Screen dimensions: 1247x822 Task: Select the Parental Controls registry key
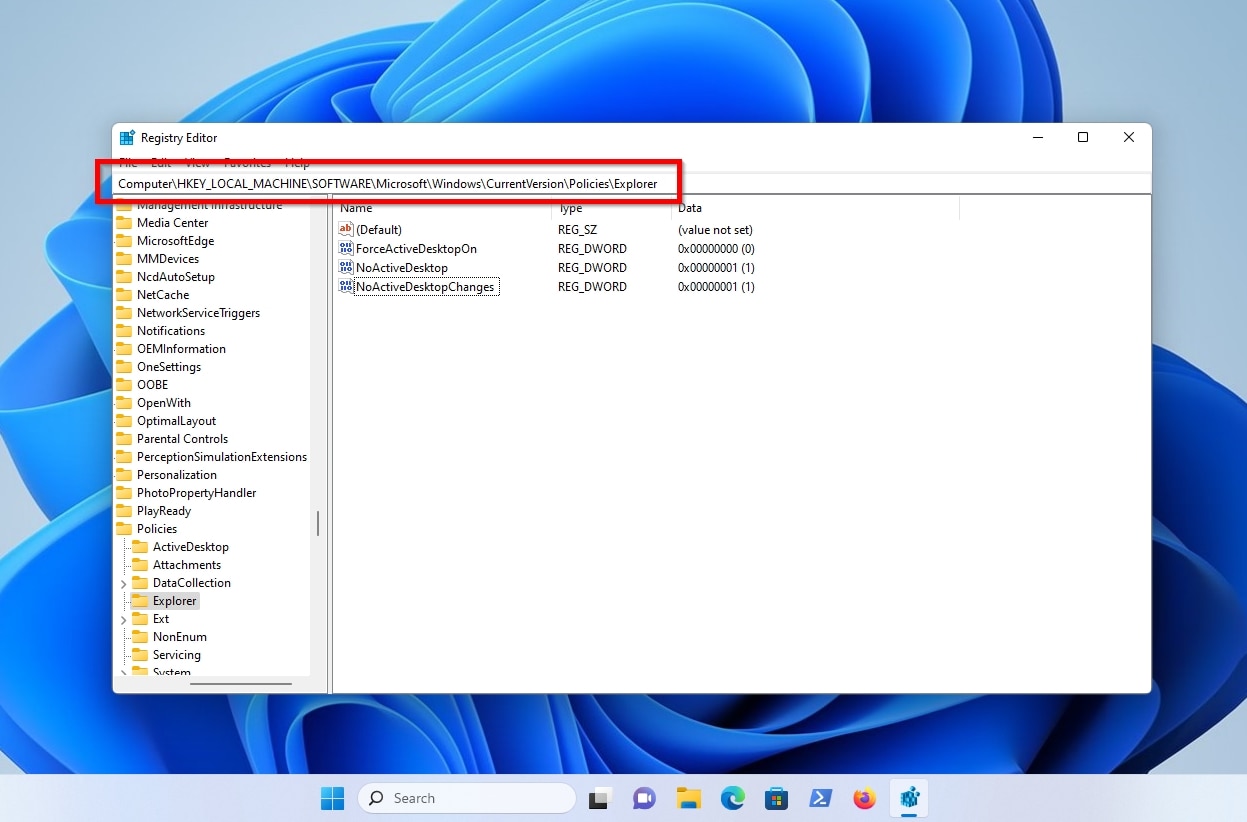tap(182, 438)
